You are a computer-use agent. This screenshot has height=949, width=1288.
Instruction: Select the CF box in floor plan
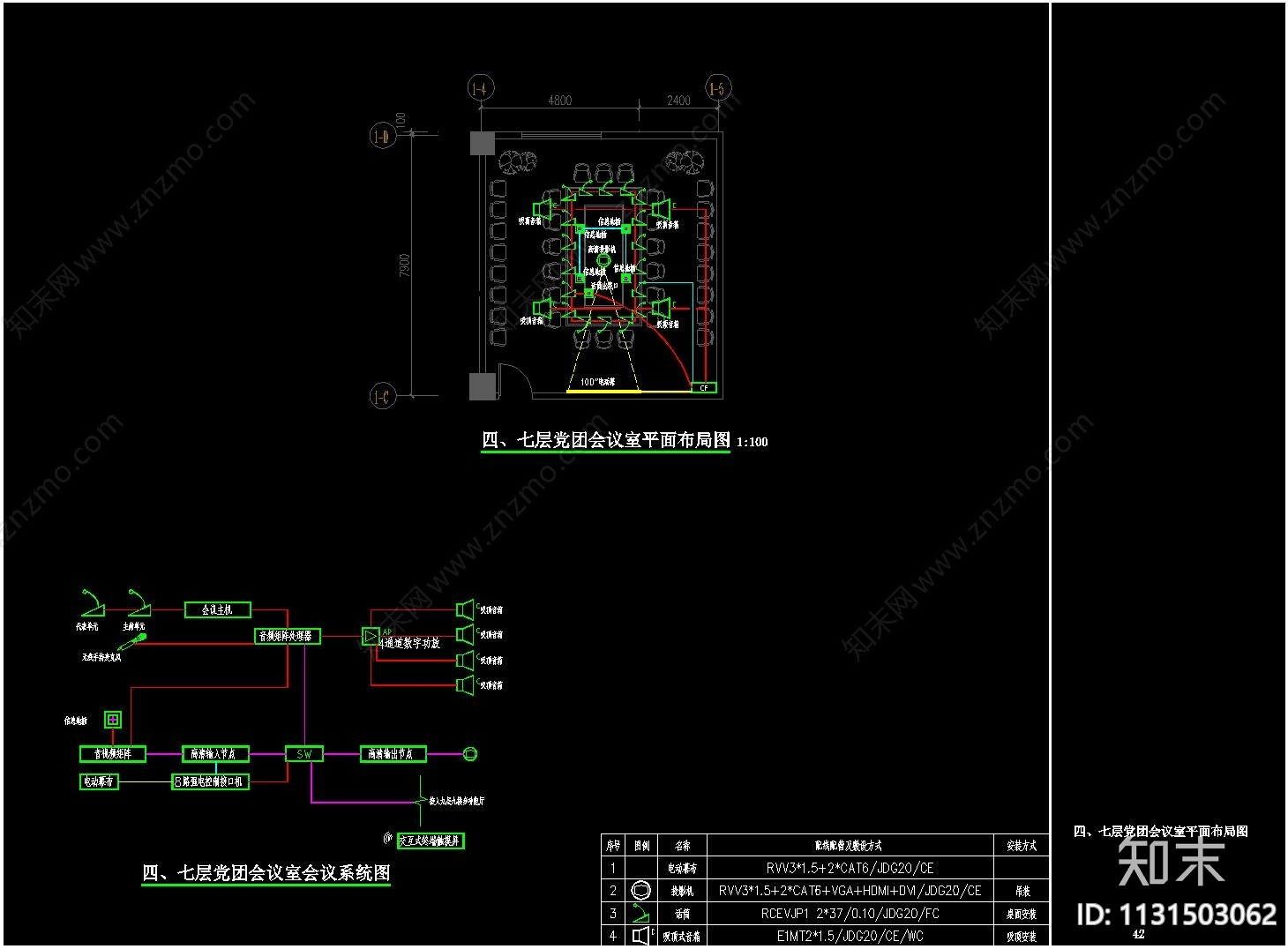[x=704, y=388]
